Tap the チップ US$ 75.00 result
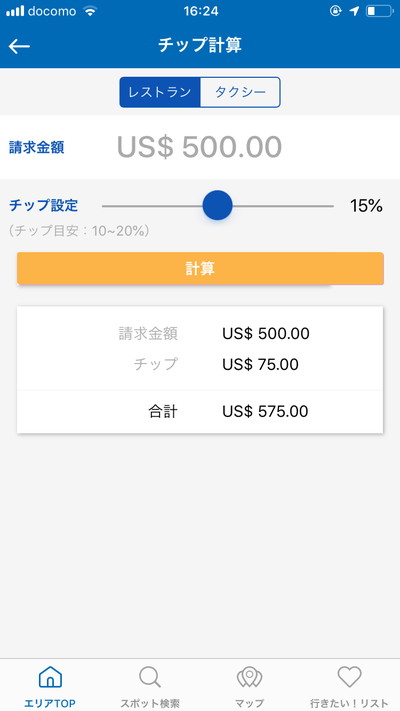The width and height of the screenshot is (400, 711). (x=260, y=365)
